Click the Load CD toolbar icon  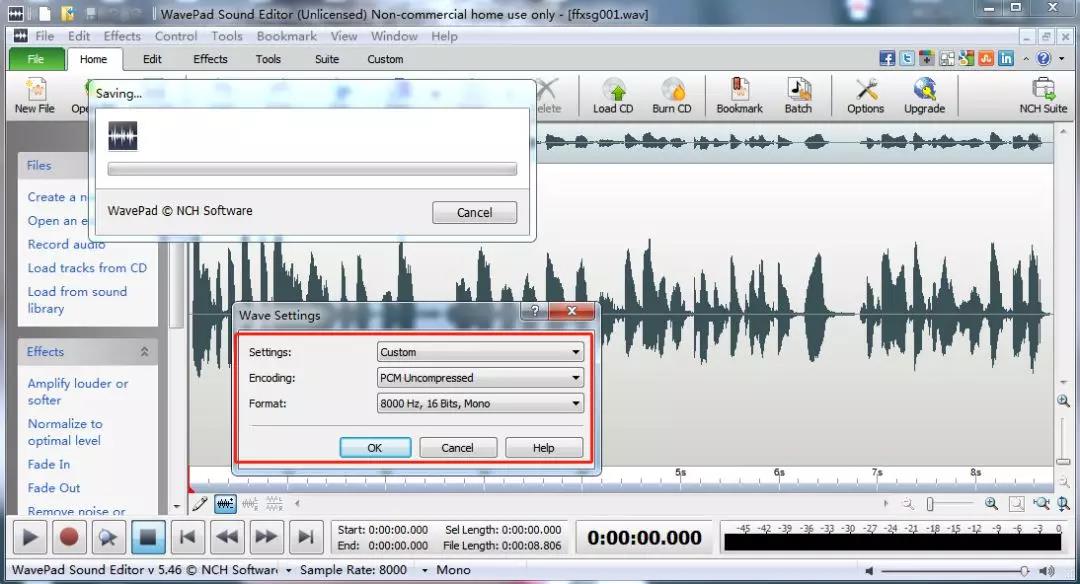coord(613,96)
